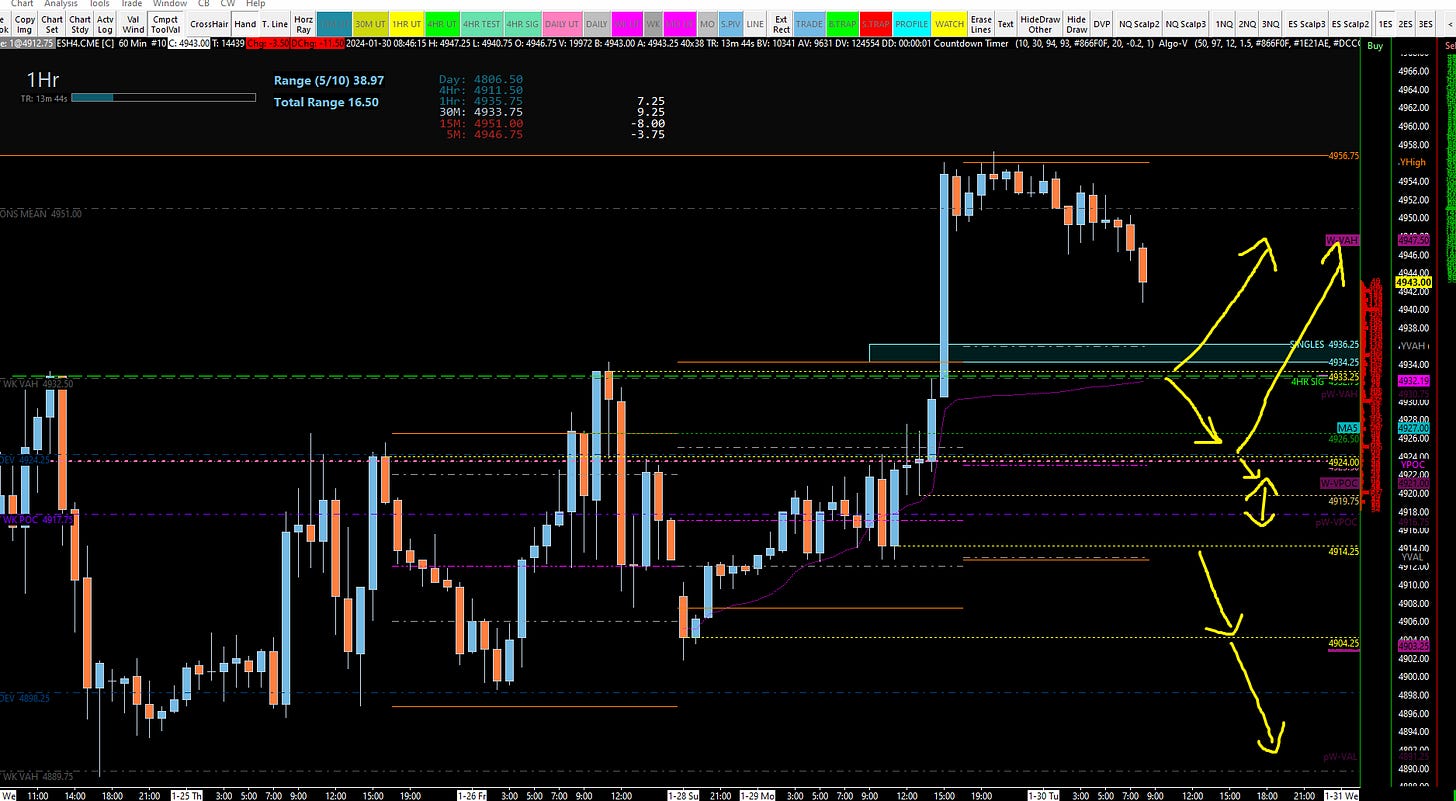Image resolution: width=1456 pixels, height=801 pixels.
Task: Select the ES Scalp2 configuration
Action: click(1350, 24)
